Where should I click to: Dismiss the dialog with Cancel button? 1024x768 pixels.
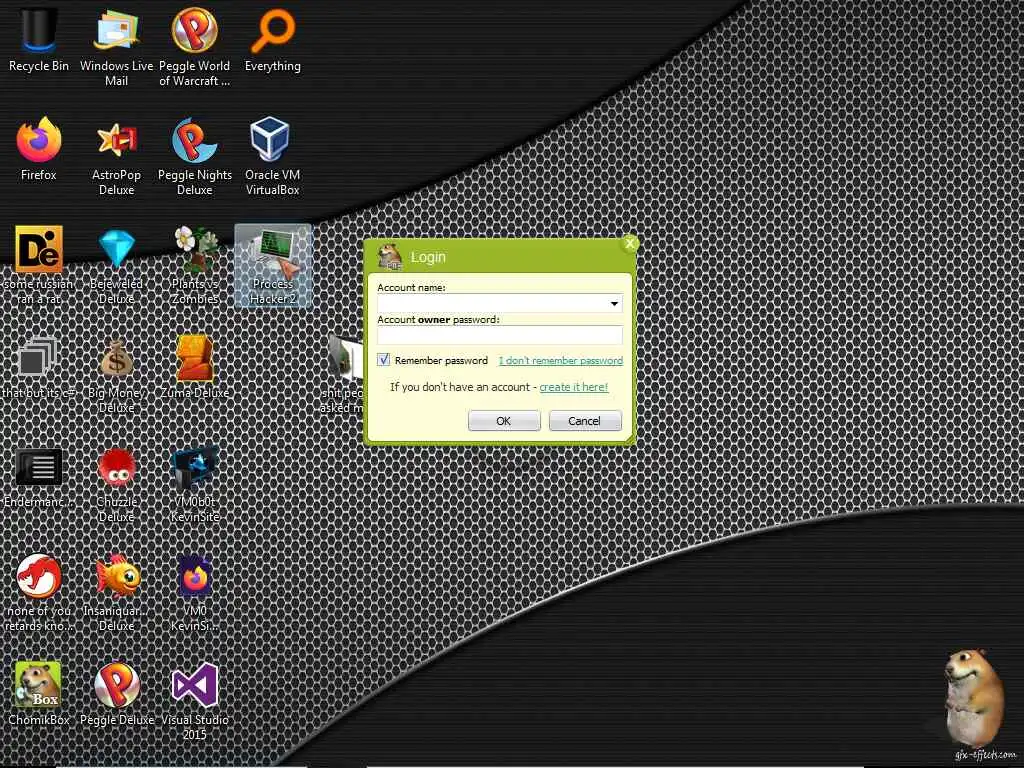click(x=584, y=421)
